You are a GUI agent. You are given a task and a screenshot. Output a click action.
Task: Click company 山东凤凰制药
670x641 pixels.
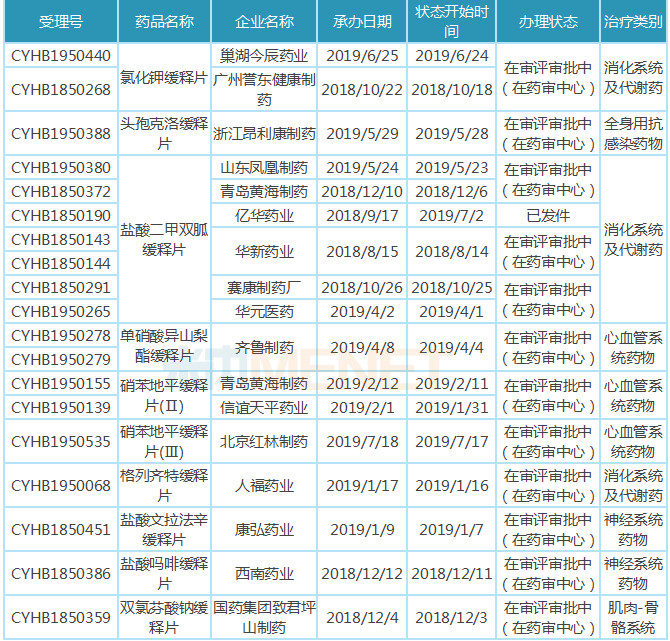coord(264,168)
